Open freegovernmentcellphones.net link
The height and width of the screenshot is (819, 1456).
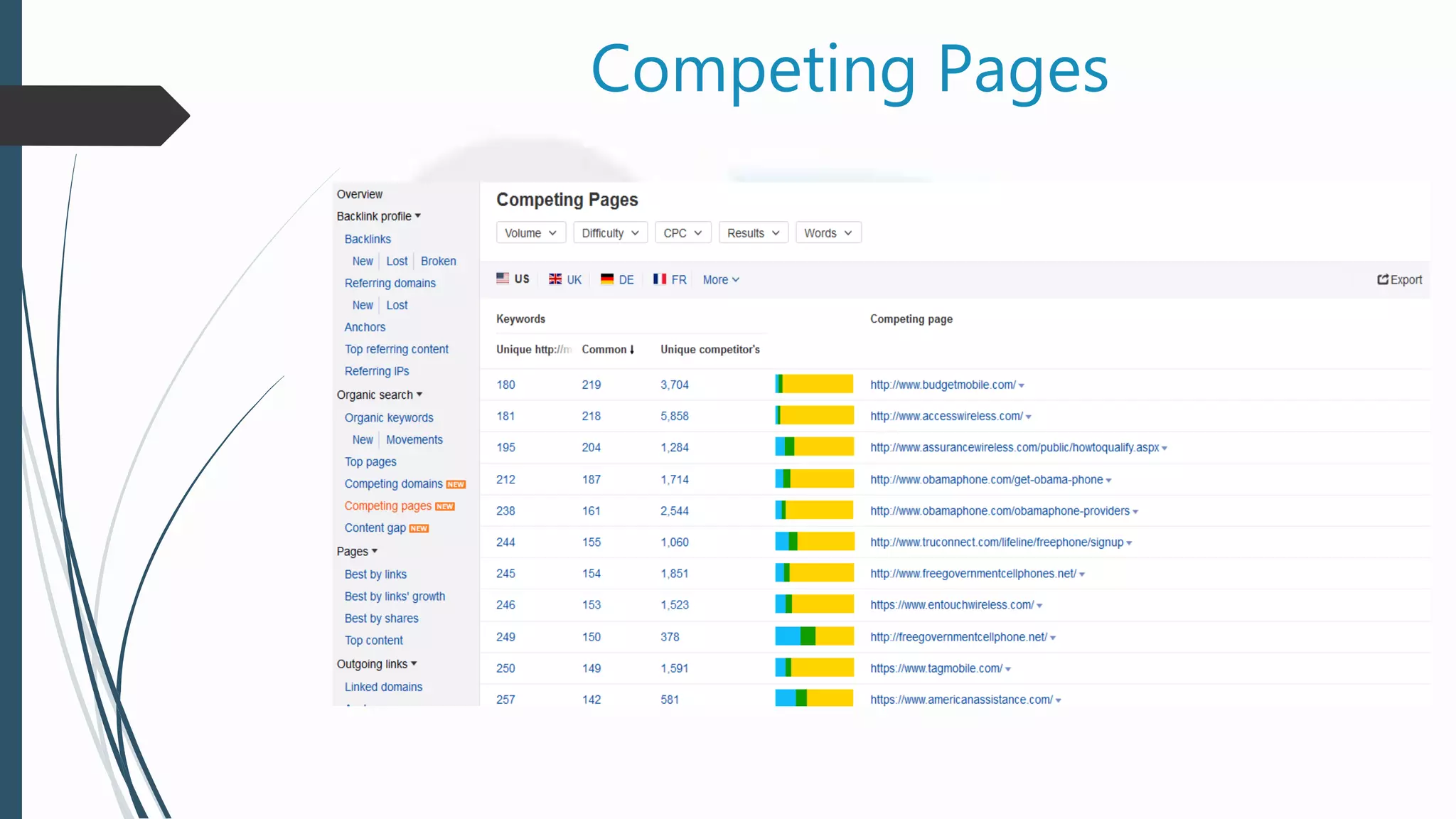973,574
